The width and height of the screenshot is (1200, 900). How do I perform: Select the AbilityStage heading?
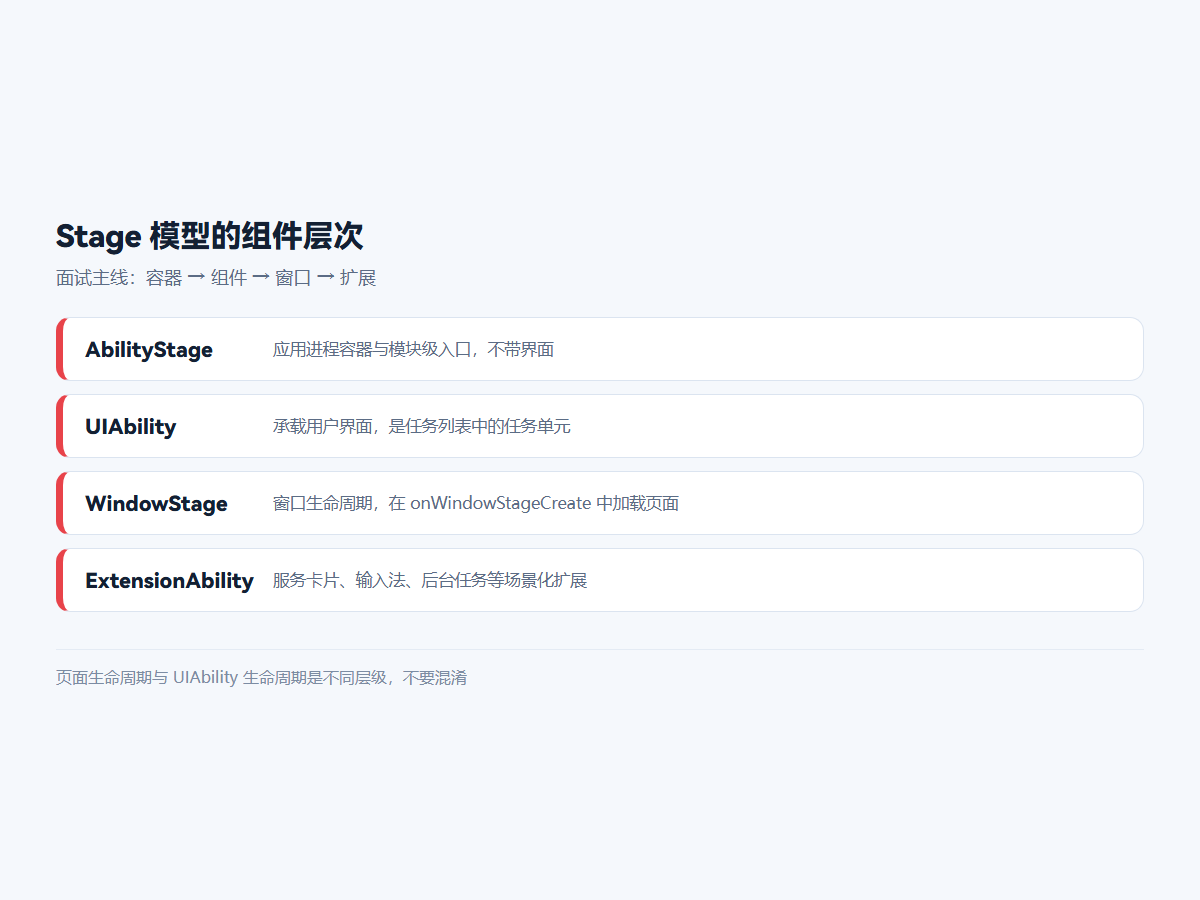(x=149, y=350)
